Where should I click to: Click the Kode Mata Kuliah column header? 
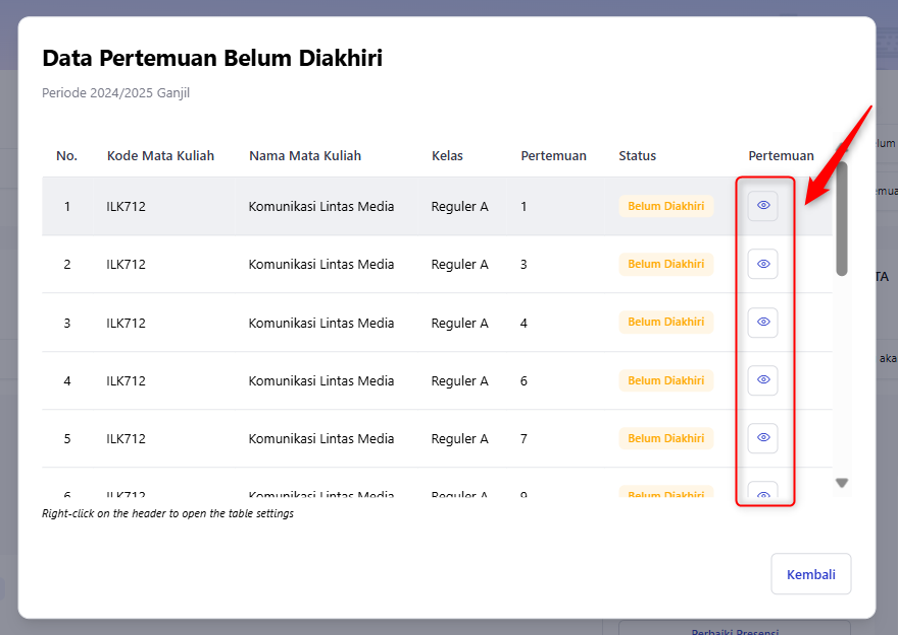(x=160, y=156)
